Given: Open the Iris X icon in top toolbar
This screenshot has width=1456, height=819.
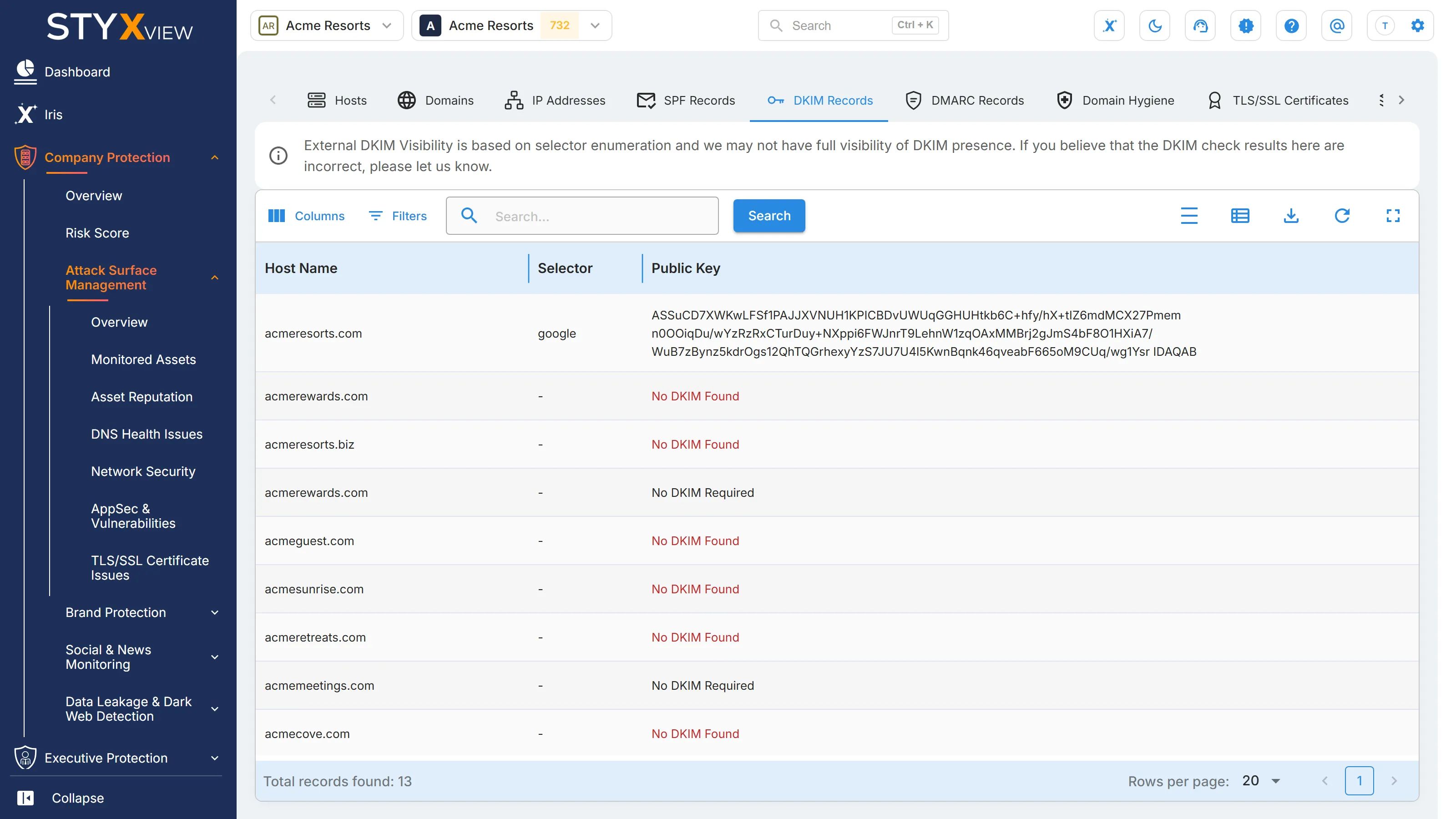Looking at the screenshot, I should point(1109,25).
